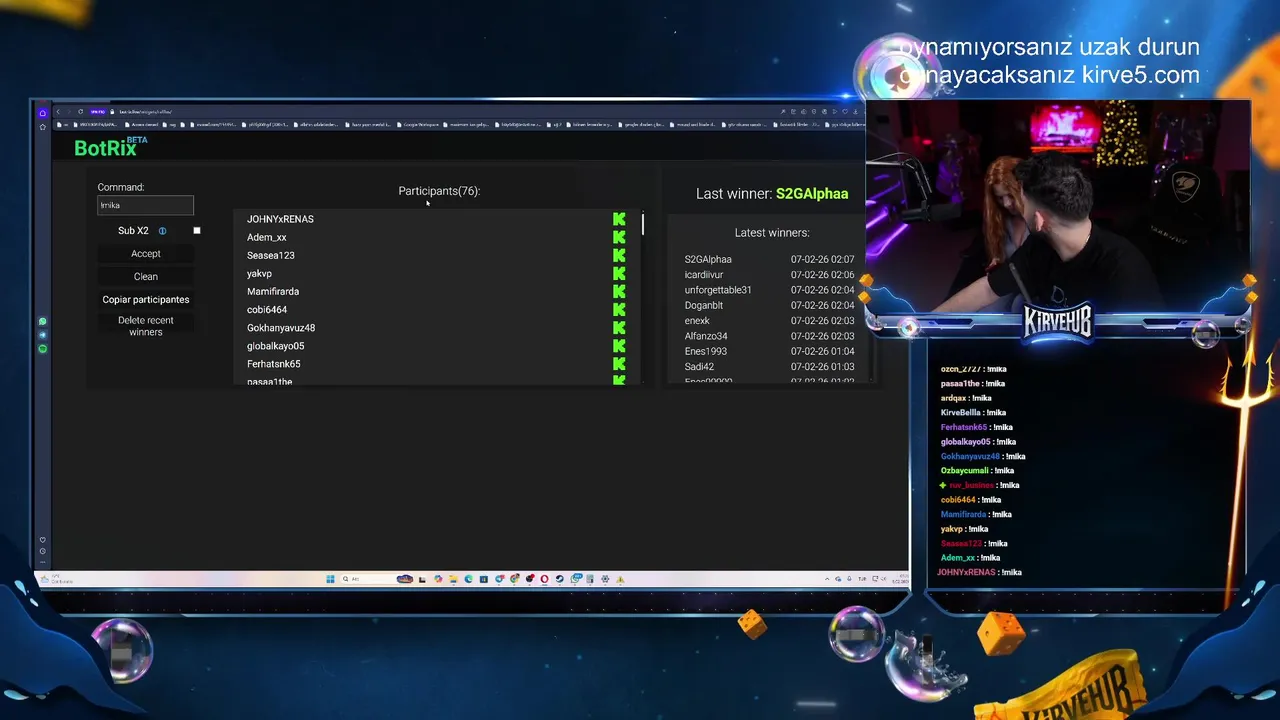Enable the Sub X2 checkbox
1280x720 pixels.
[197, 231]
